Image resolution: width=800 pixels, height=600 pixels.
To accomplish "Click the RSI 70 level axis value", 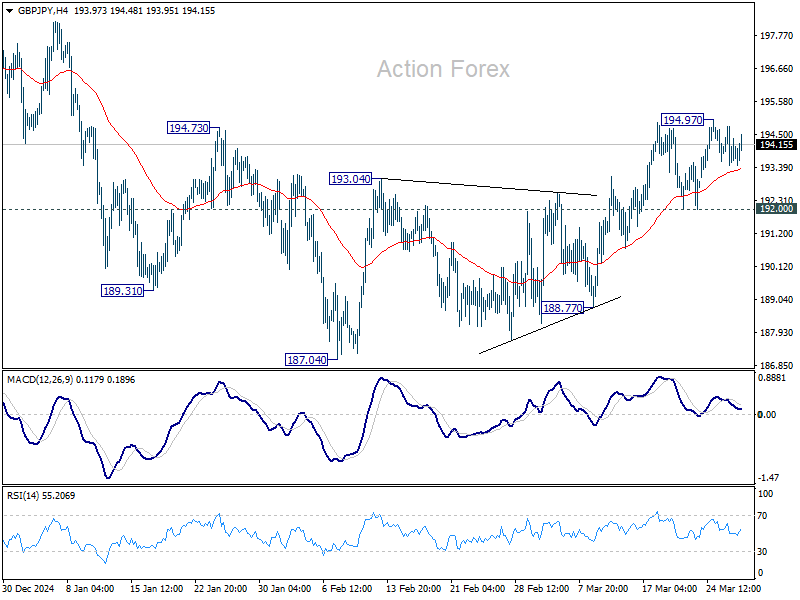I will point(762,516).
